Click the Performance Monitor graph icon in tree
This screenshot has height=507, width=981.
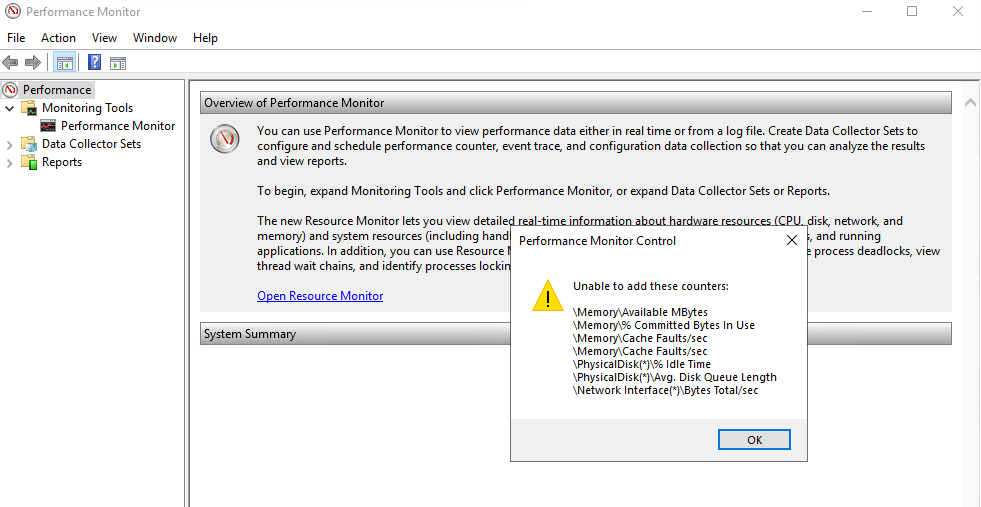click(48, 126)
